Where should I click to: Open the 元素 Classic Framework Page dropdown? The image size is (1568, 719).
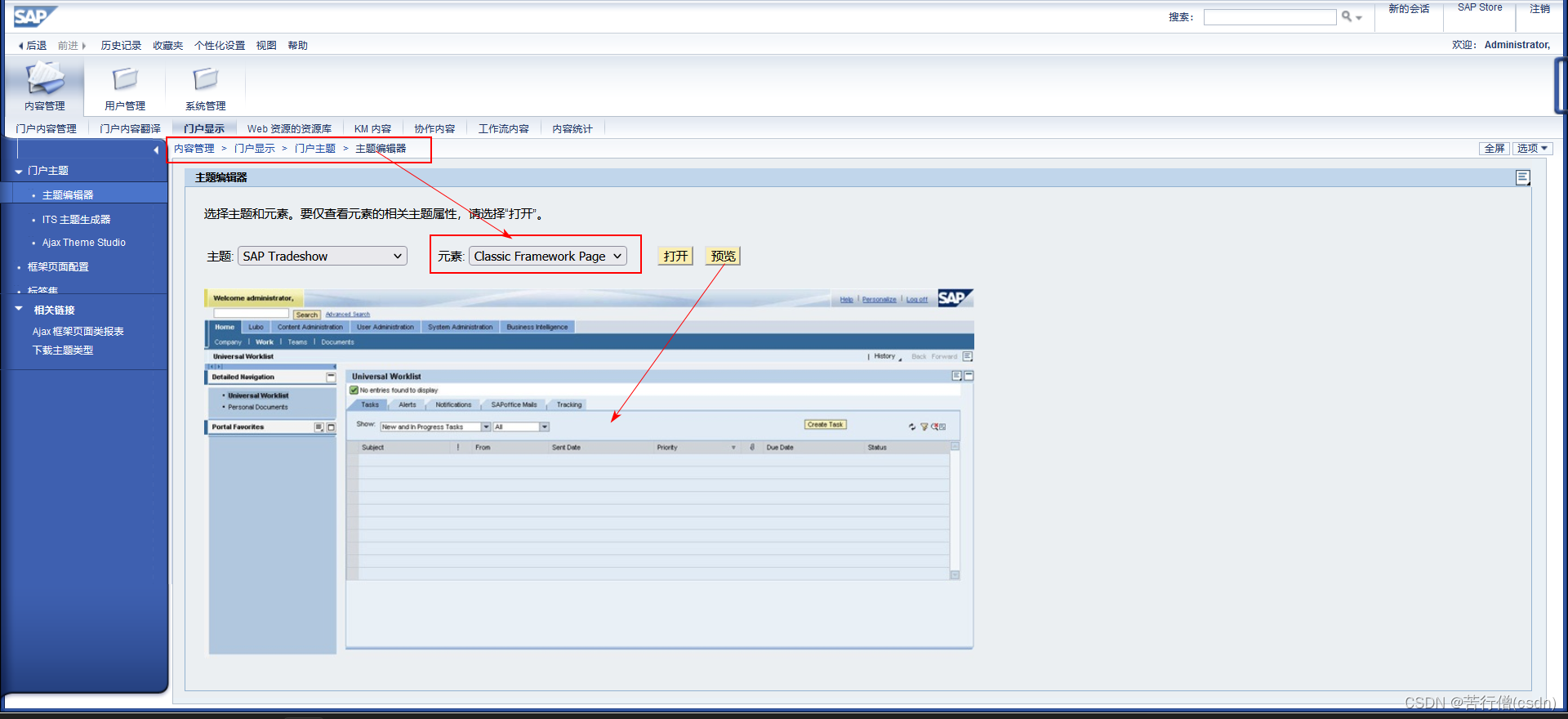pos(548,256)
